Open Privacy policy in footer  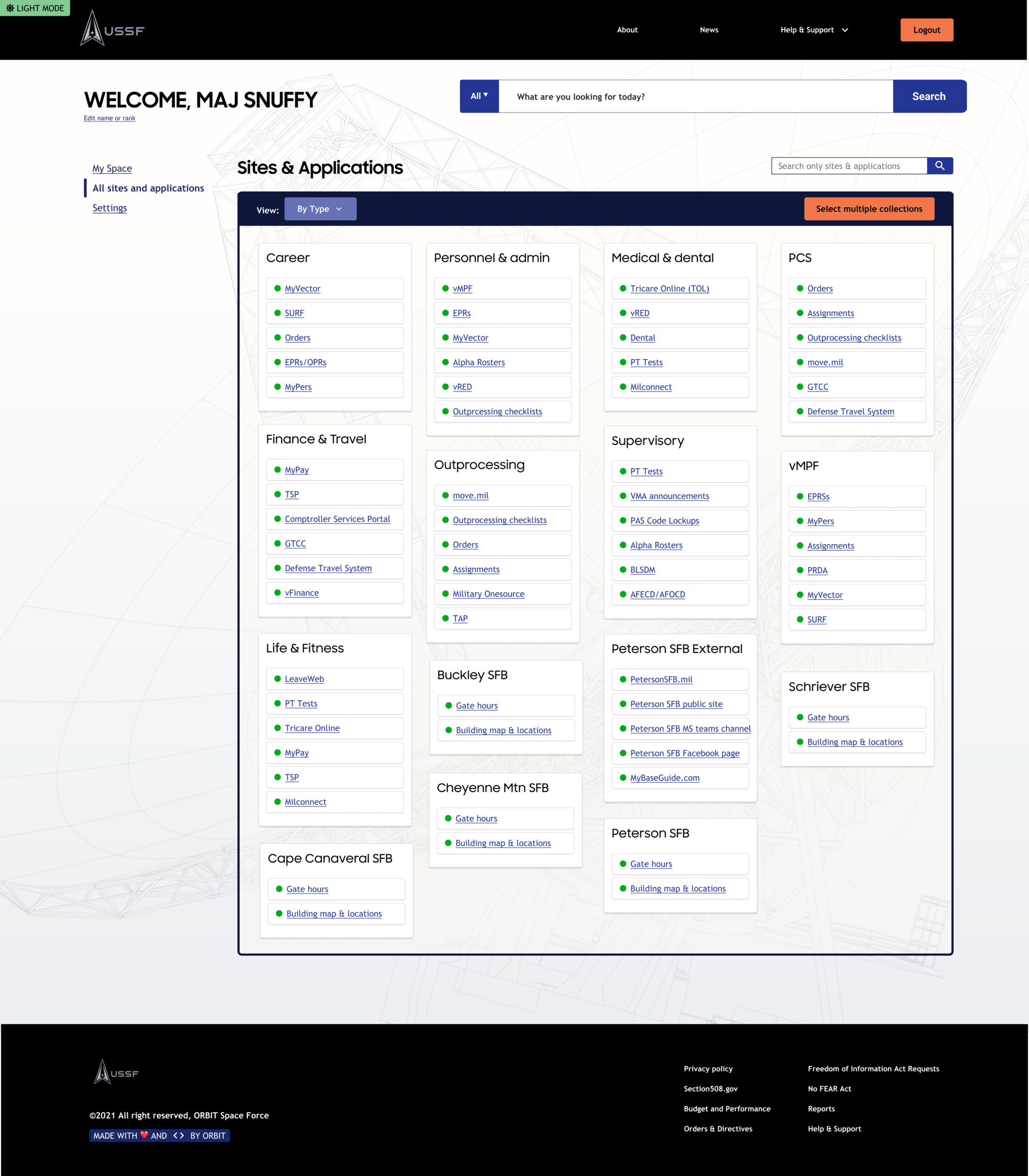[707, 1069]
